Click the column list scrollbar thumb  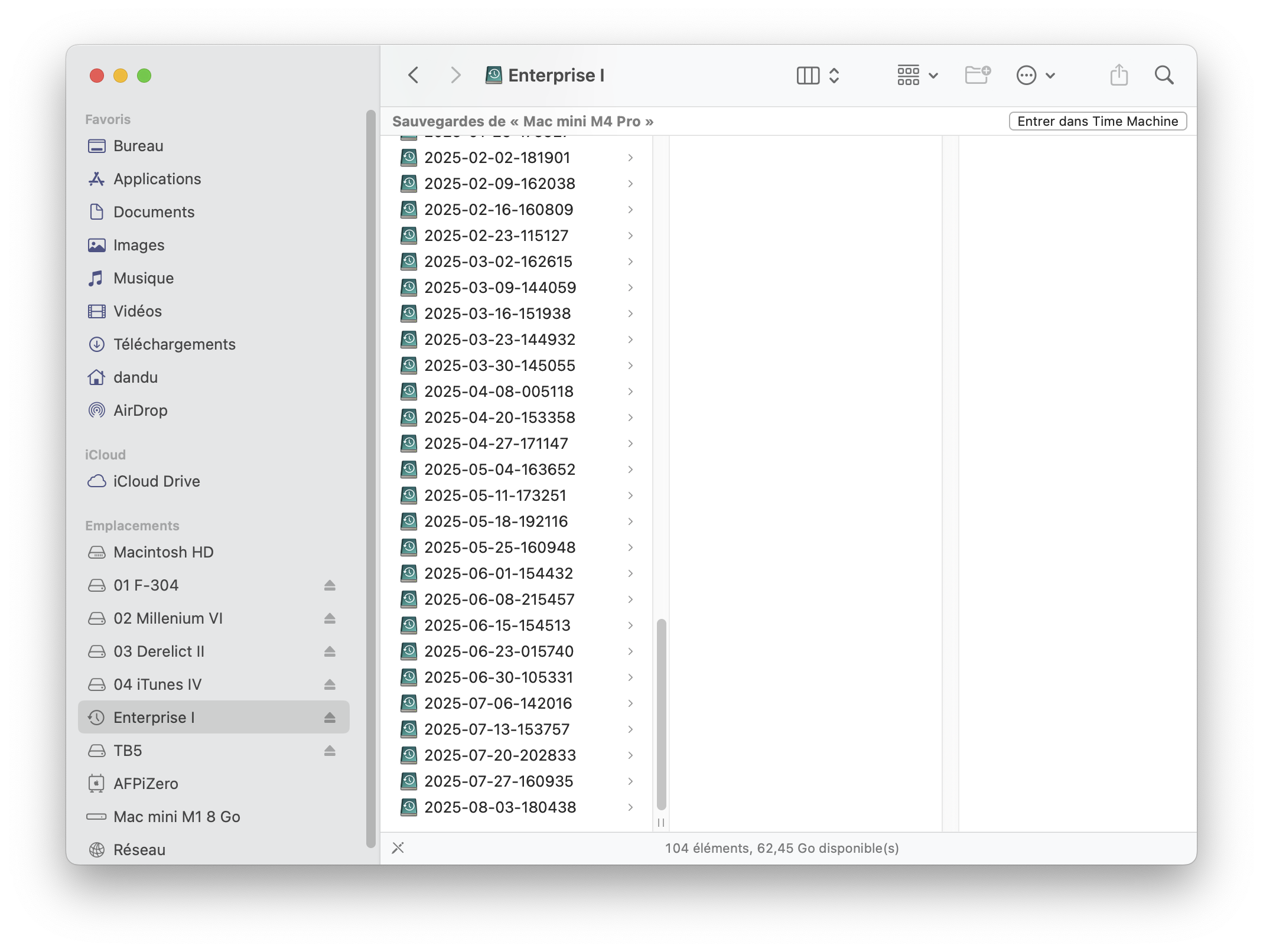click(661, 715)
